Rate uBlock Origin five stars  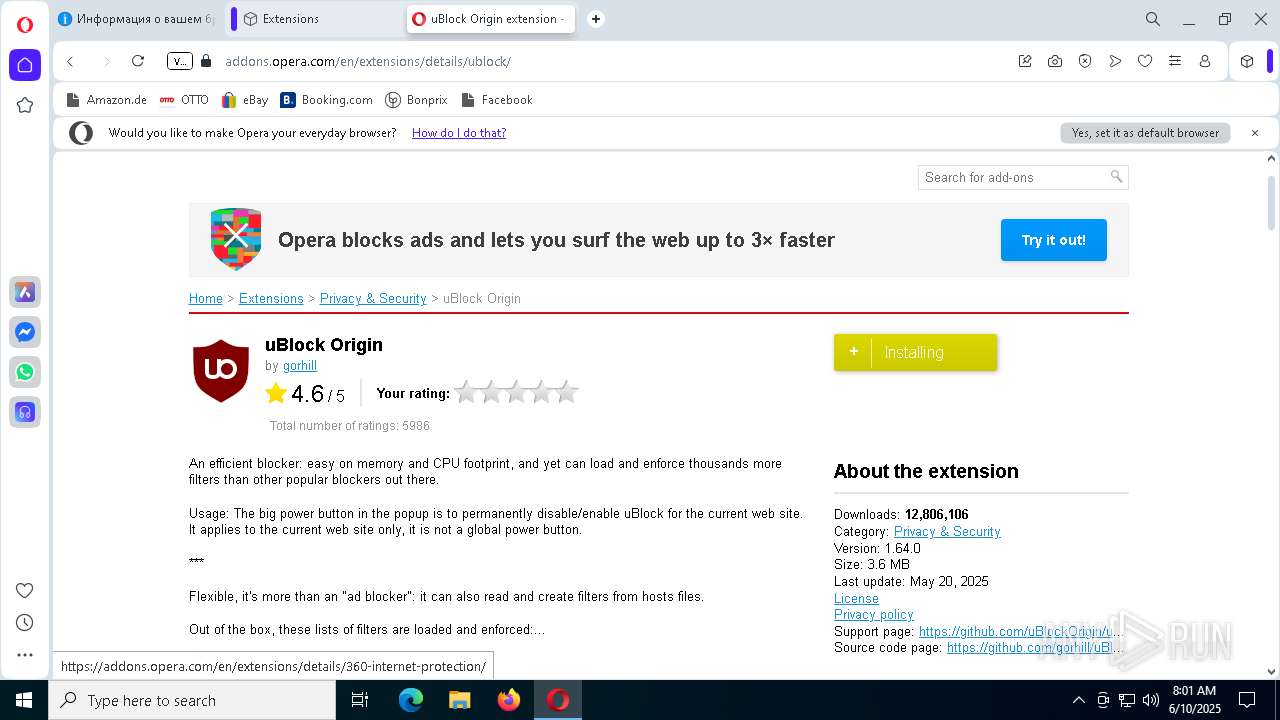[566, 392]
